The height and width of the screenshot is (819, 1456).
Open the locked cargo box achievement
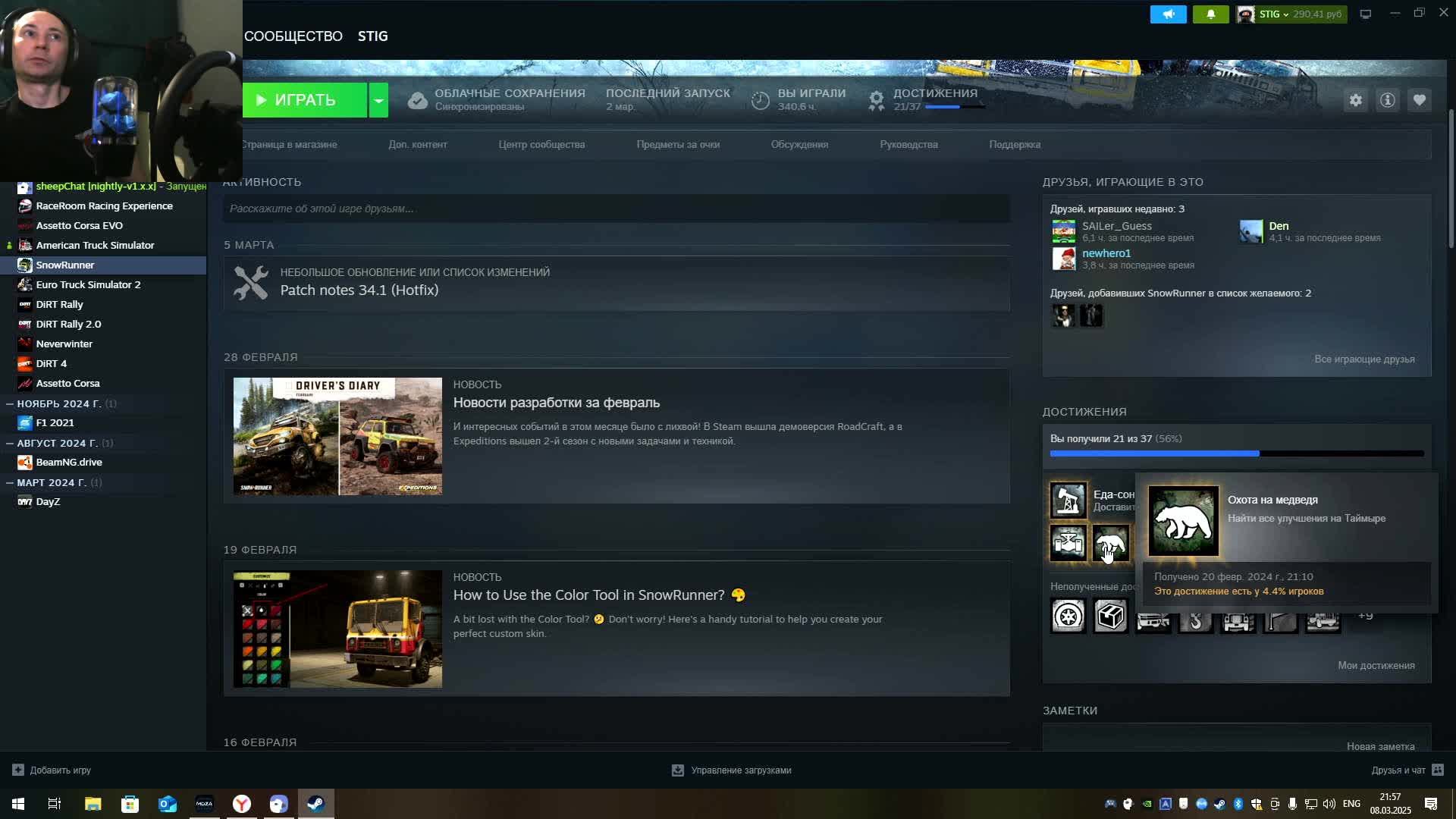(x=1111, y=616)
